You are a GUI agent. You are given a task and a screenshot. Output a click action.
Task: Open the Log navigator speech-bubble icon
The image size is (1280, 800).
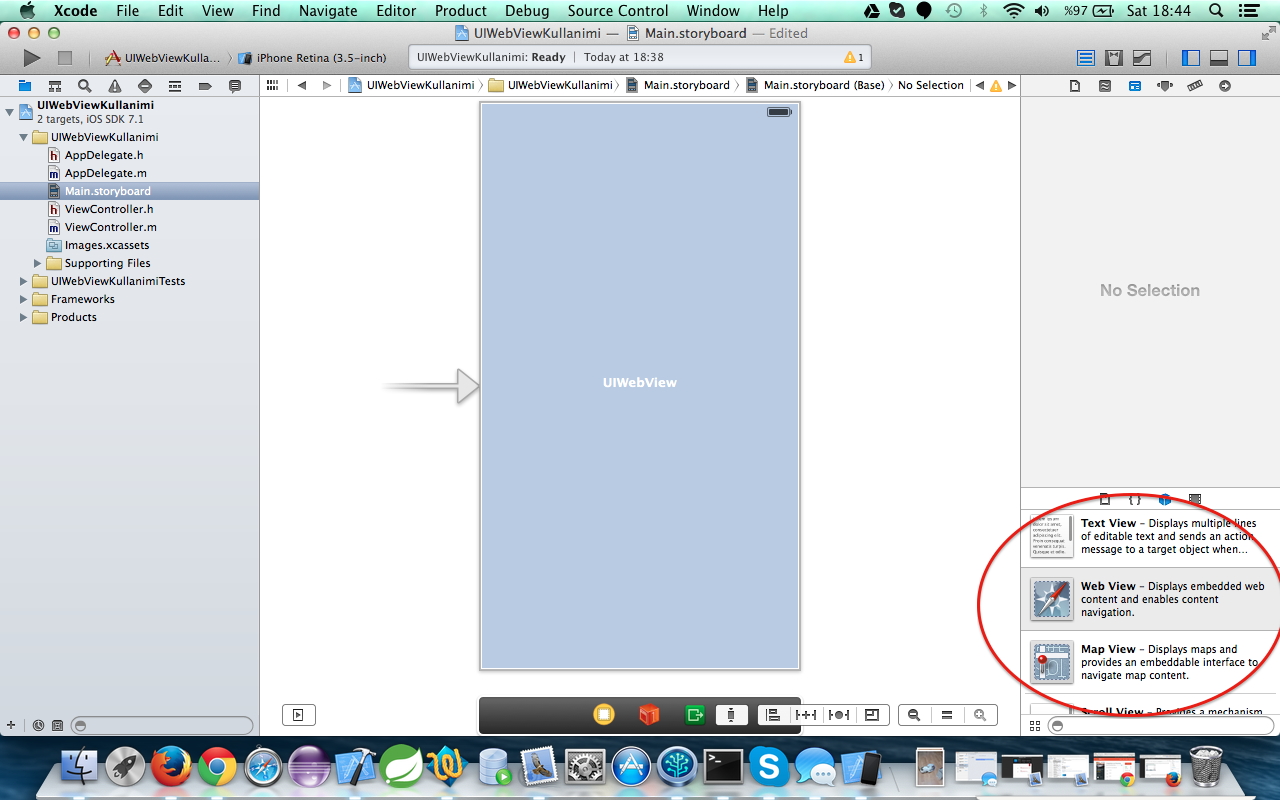235,86
